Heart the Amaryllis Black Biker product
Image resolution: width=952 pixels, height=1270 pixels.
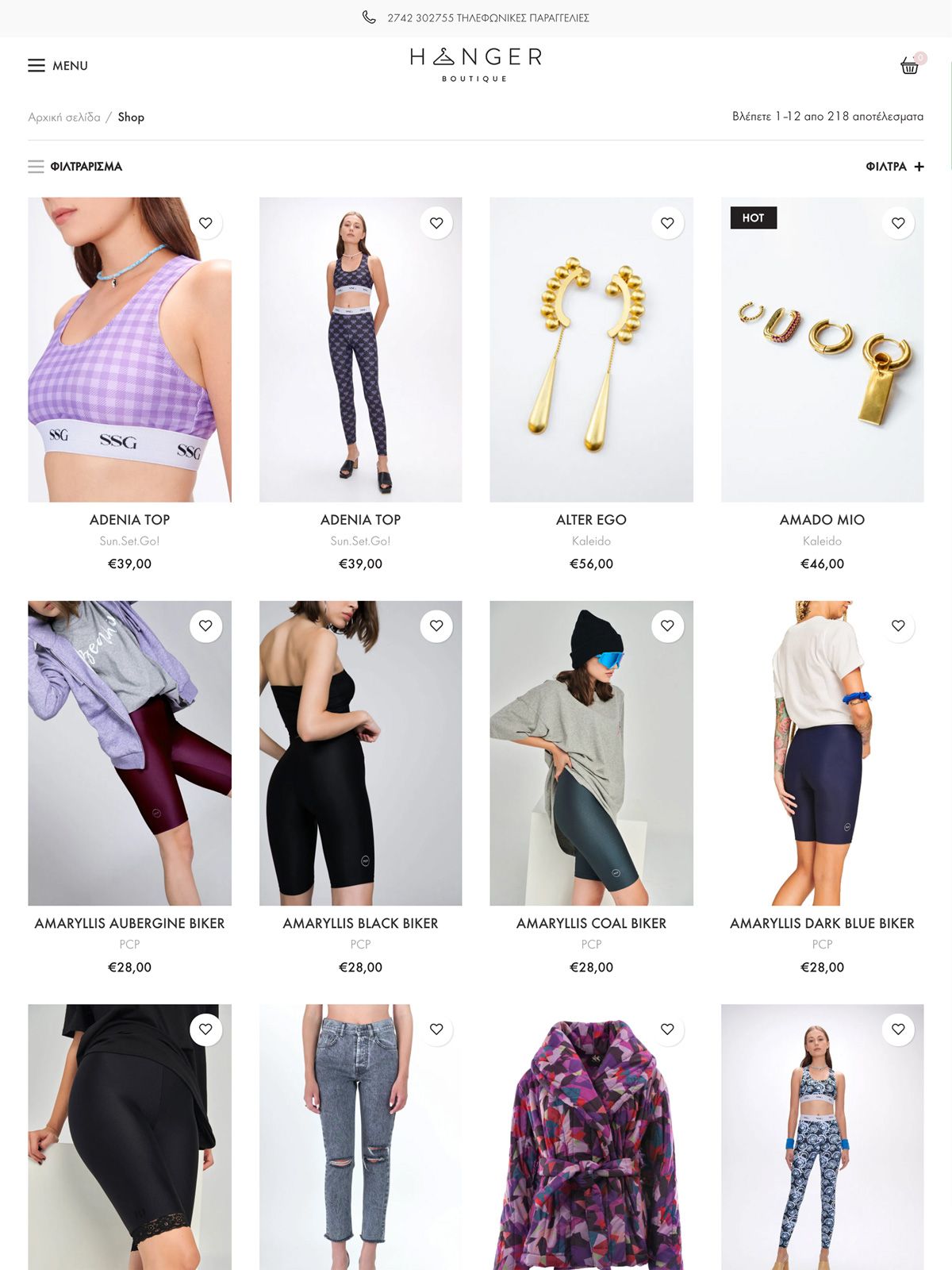coord(436,625)
